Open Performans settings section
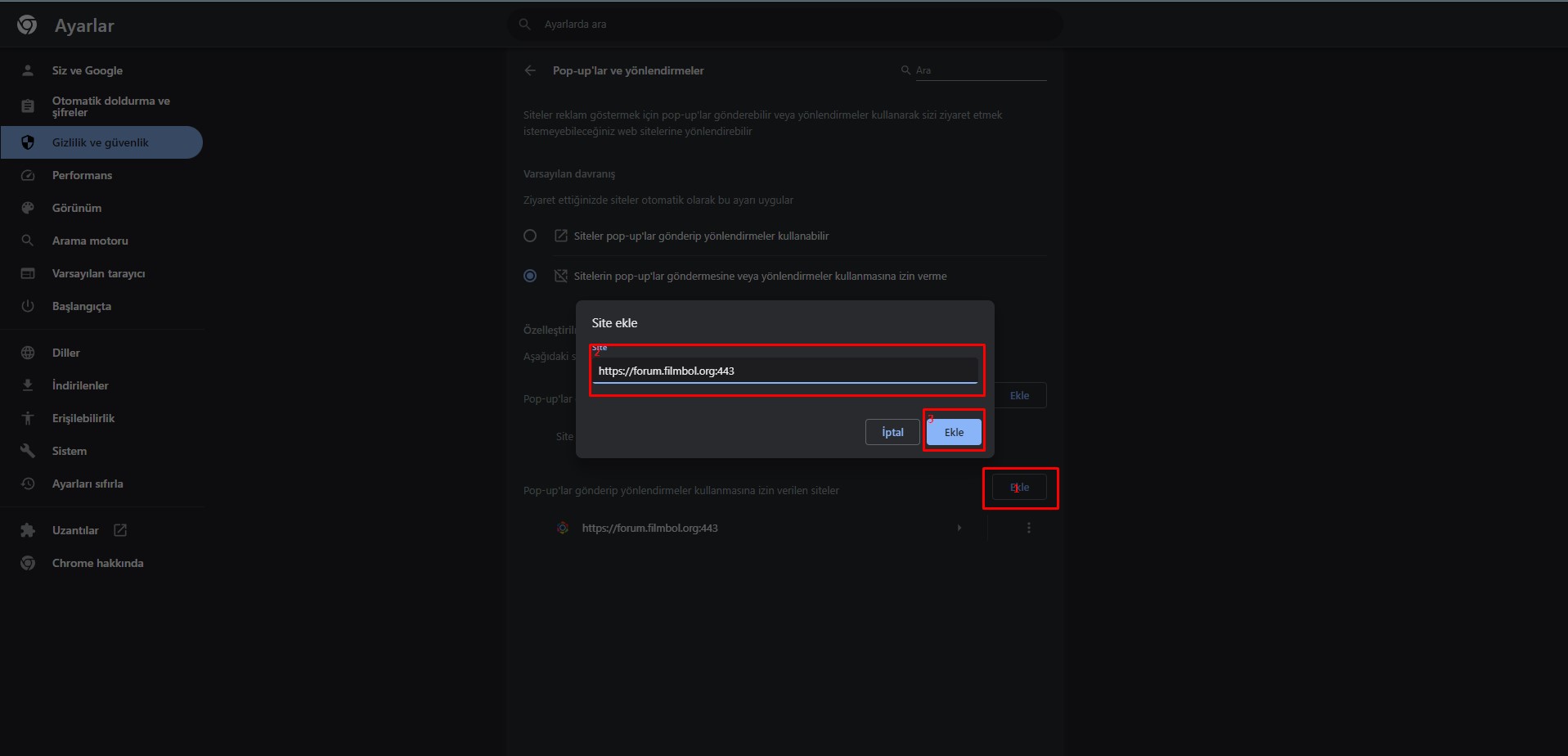Screen dimensions: 1568x756 click(82, 175)
